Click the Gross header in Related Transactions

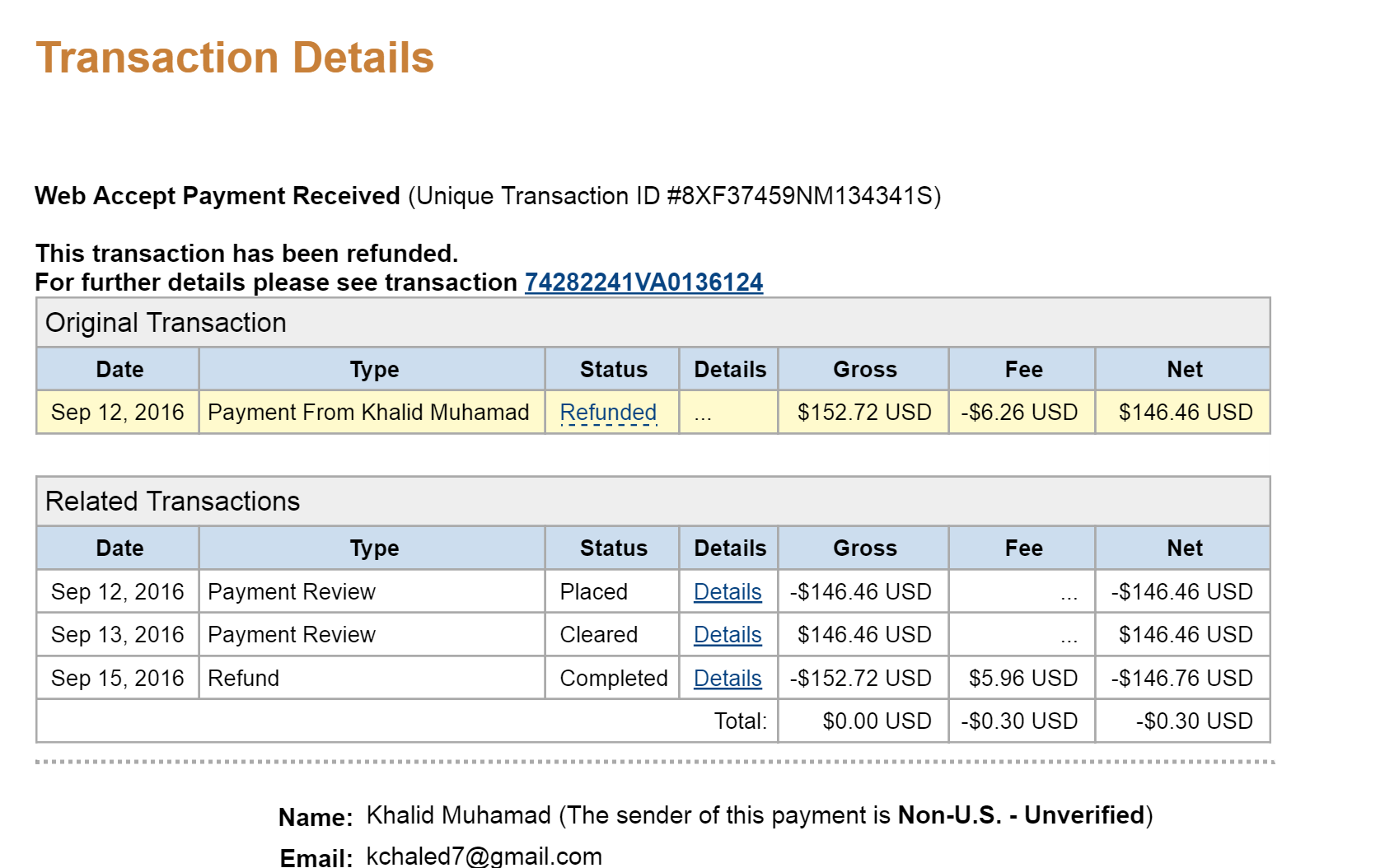point(864,548)
